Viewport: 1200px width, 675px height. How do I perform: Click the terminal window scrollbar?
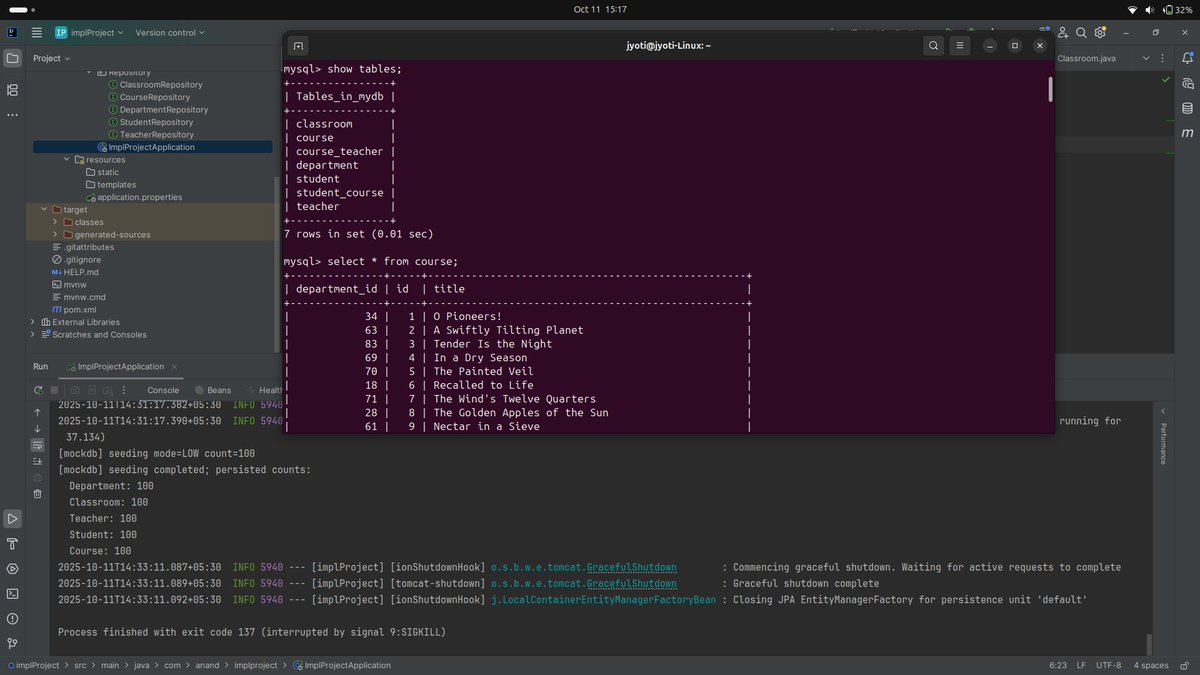[x=1050, y=89]
